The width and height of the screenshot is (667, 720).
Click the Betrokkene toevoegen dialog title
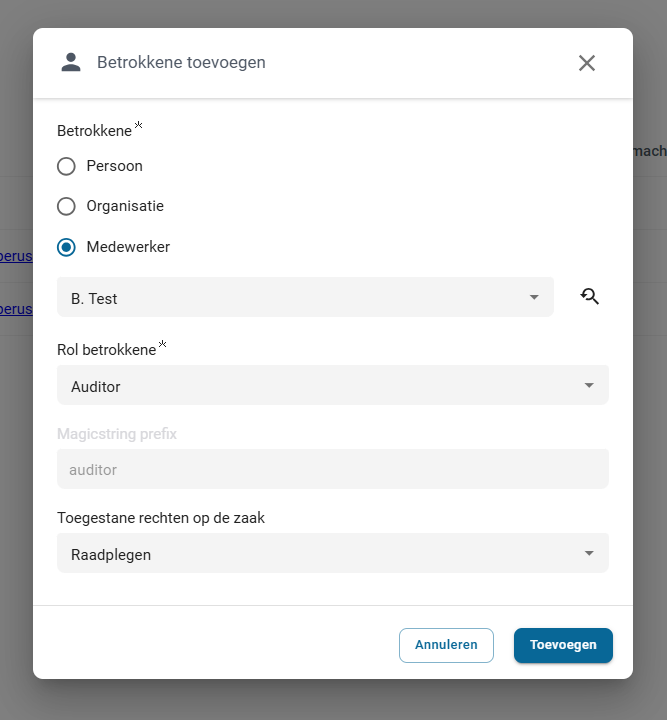pos(181,63)
